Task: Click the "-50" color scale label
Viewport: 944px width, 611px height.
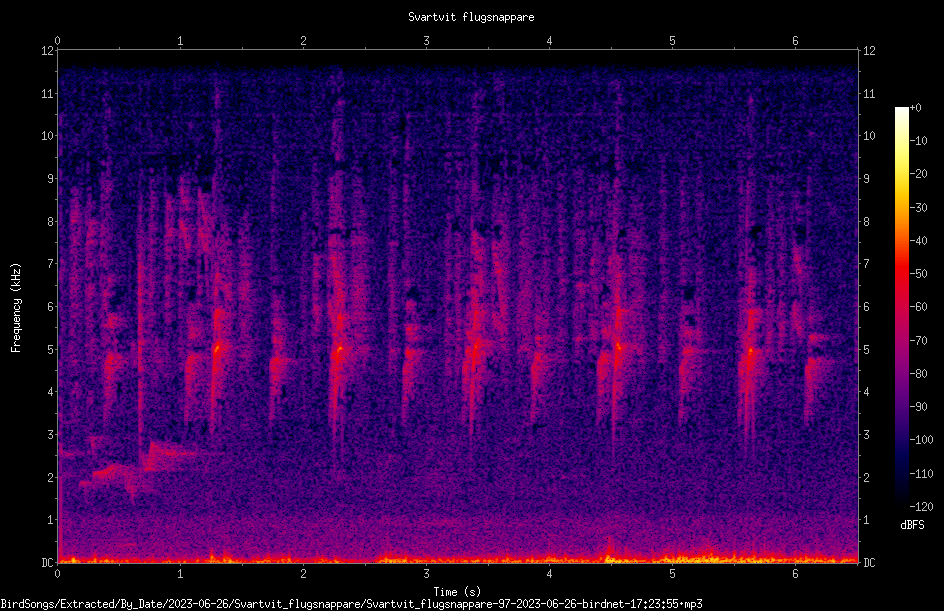Action: point(918,274)
